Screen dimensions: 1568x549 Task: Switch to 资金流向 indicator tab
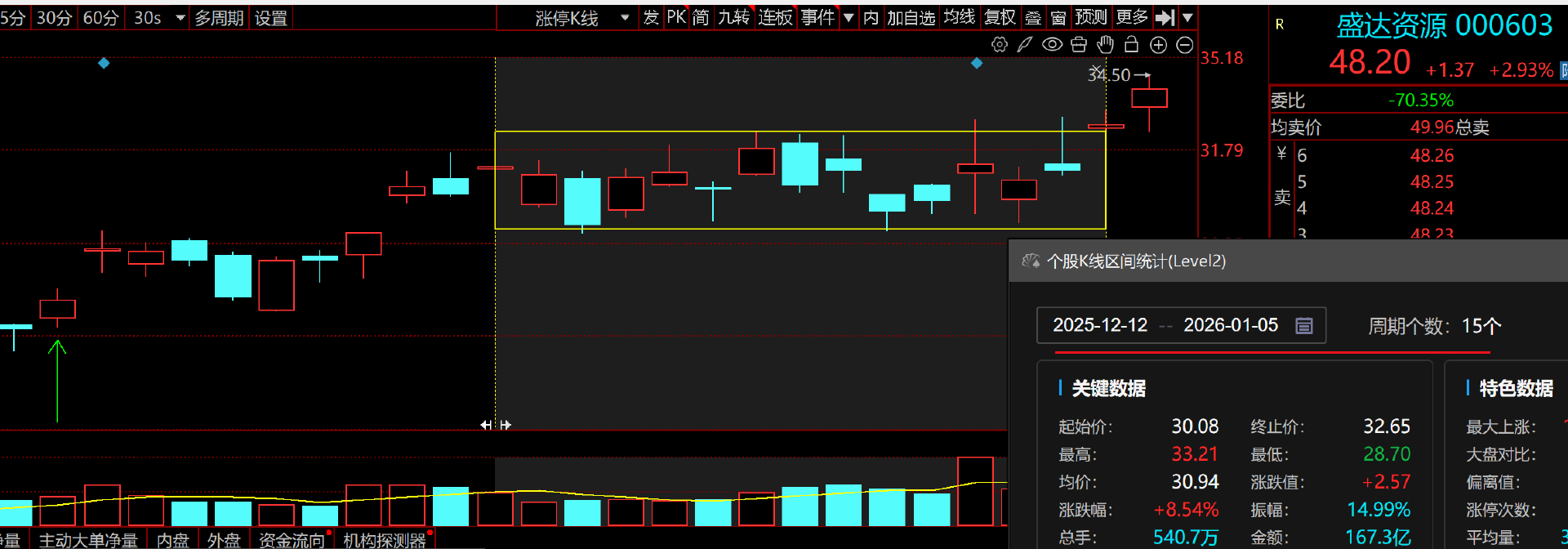[291, 540]
